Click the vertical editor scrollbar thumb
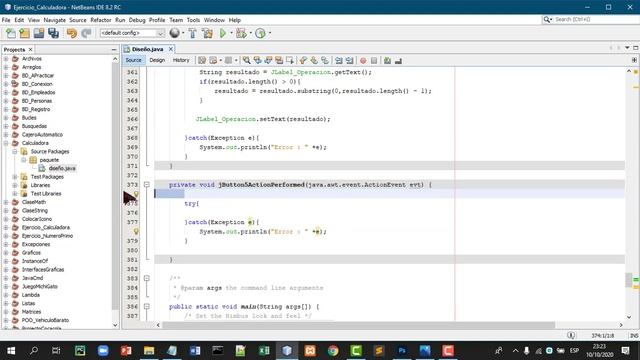The width and height of the screenshot is (640, 360). pyautogui.click(x=629, y=280)
